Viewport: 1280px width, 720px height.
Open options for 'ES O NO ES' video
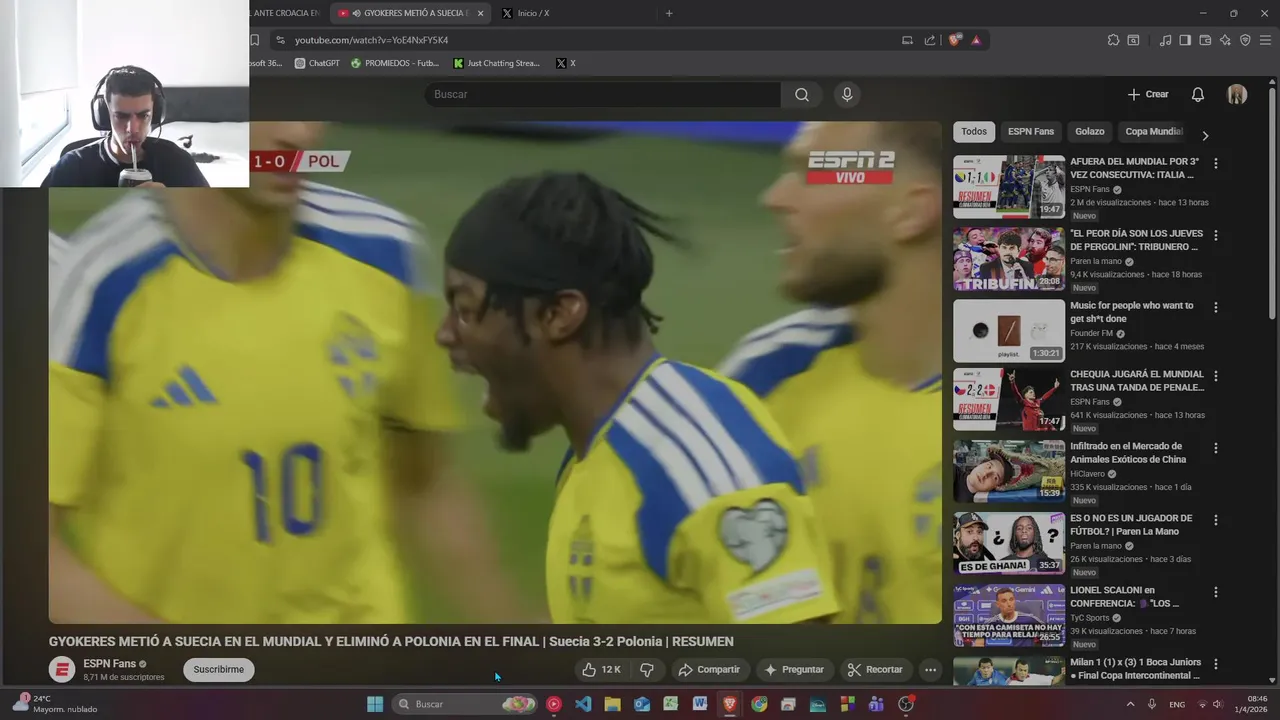click(1216, 520)
